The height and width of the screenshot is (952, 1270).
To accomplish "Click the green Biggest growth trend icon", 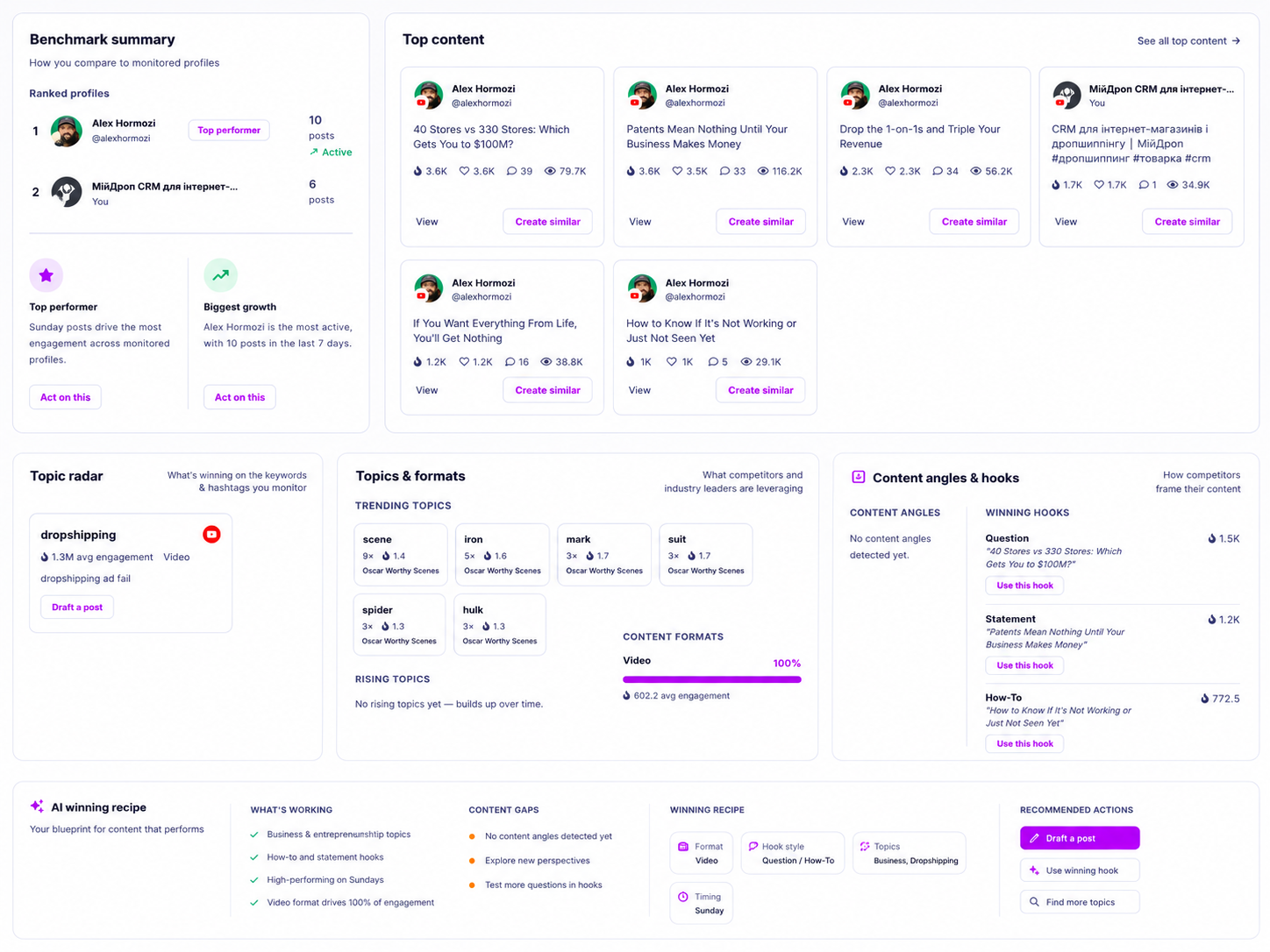I will click(220, 275).
